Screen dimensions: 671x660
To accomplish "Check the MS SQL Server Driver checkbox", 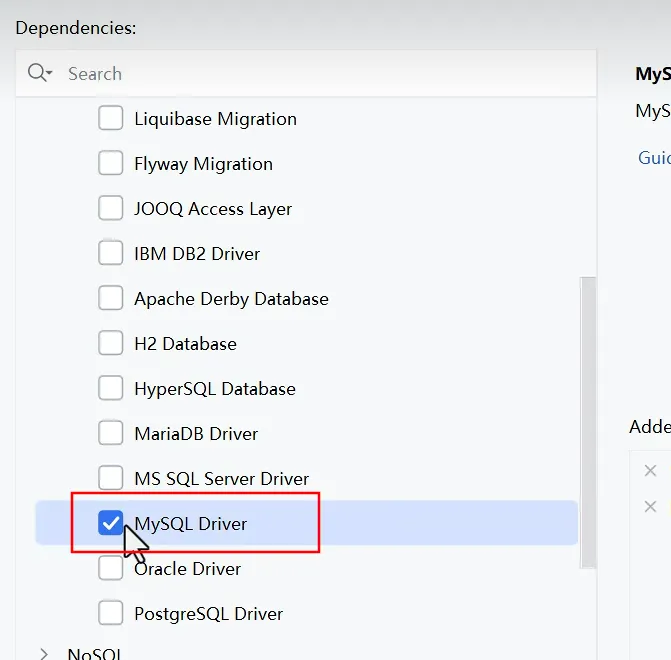I will coord(110,479).
